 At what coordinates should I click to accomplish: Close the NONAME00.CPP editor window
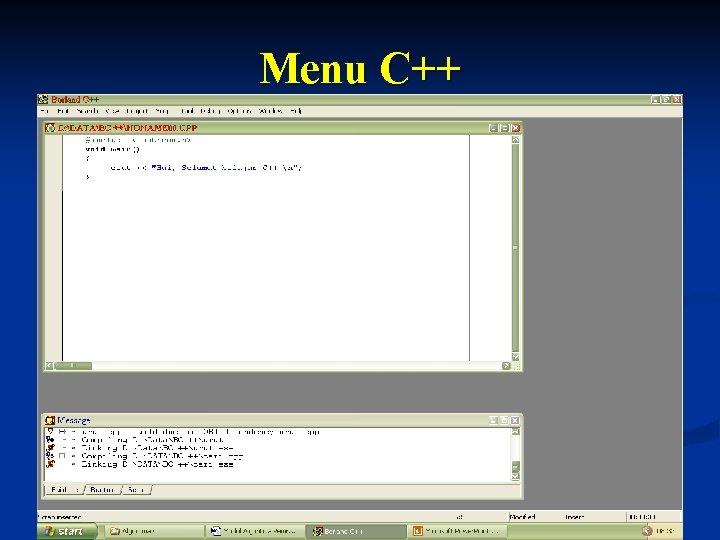point(516,128)
